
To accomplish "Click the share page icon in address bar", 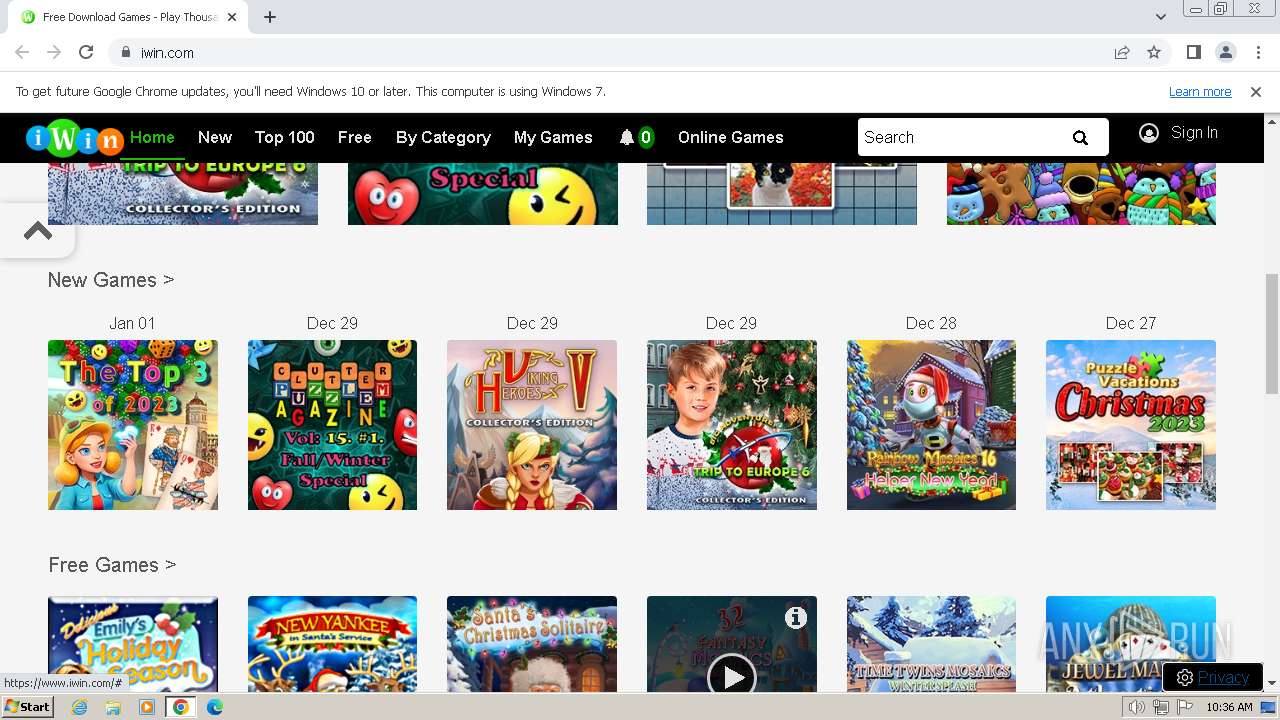I will (1122, 52).
